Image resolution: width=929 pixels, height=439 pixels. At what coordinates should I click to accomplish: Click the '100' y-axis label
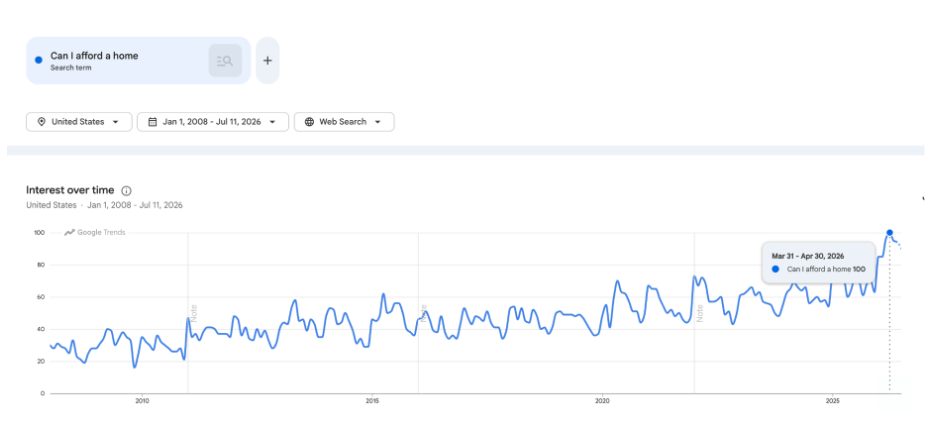40,233
